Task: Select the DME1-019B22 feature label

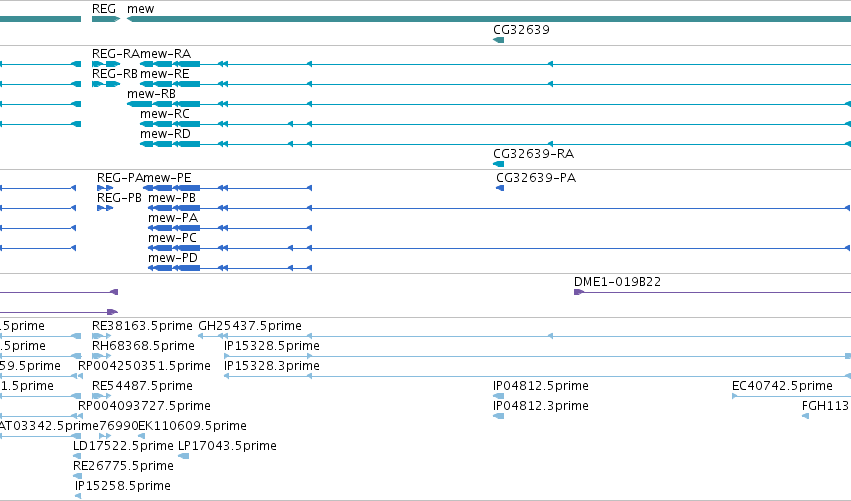Action: click(618, 282)
